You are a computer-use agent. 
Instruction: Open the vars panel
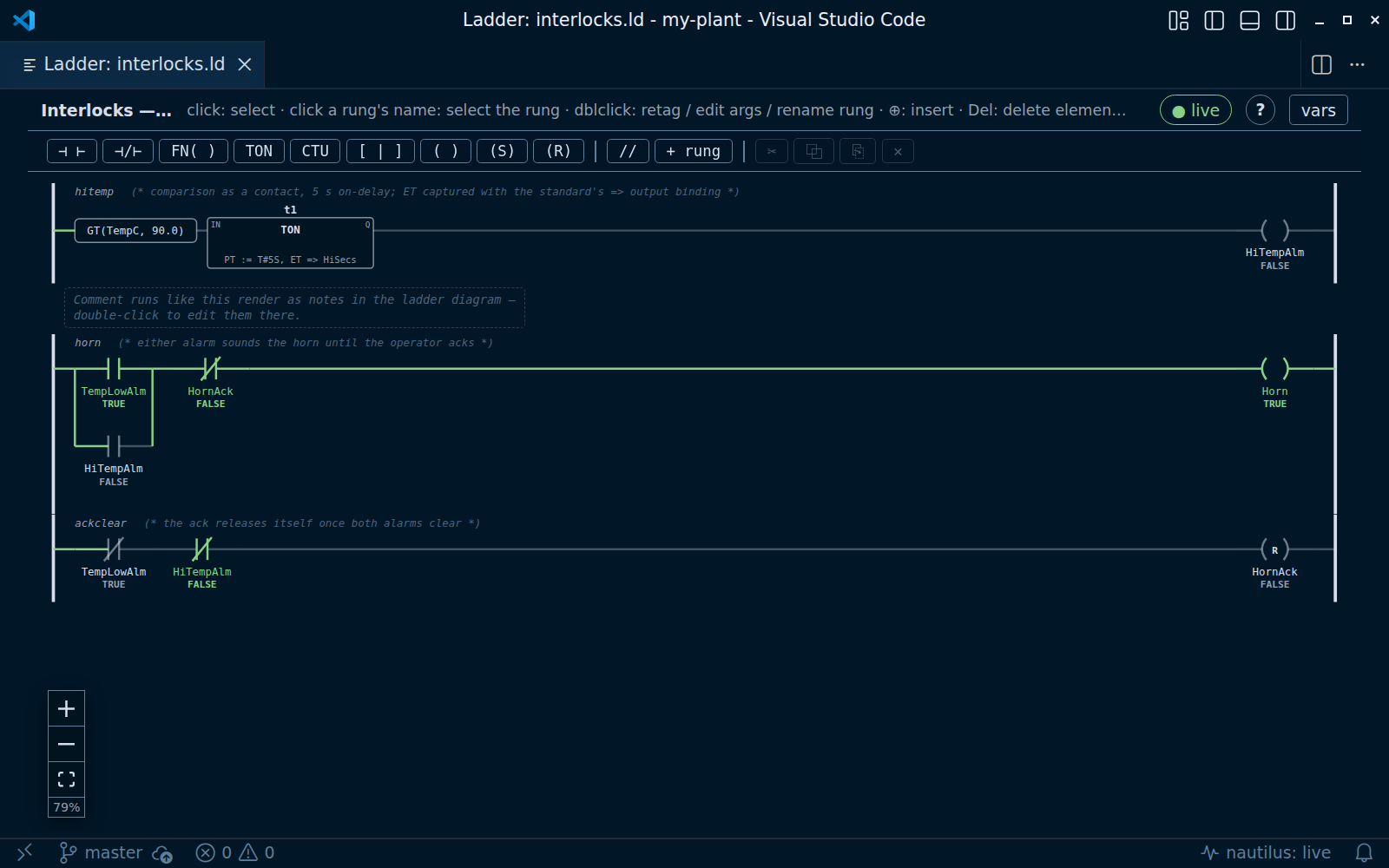point(1318,110)
